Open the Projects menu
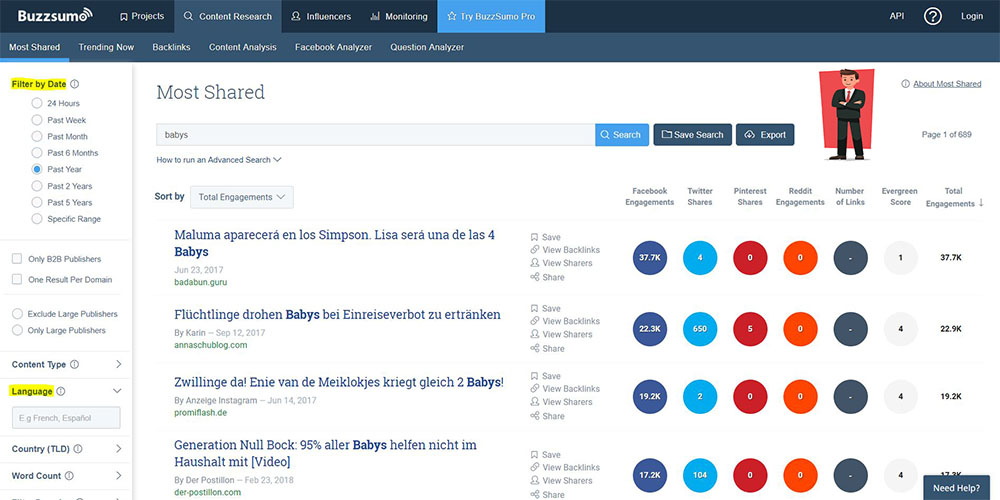1000x500 pixels. [x=142, y=17]
